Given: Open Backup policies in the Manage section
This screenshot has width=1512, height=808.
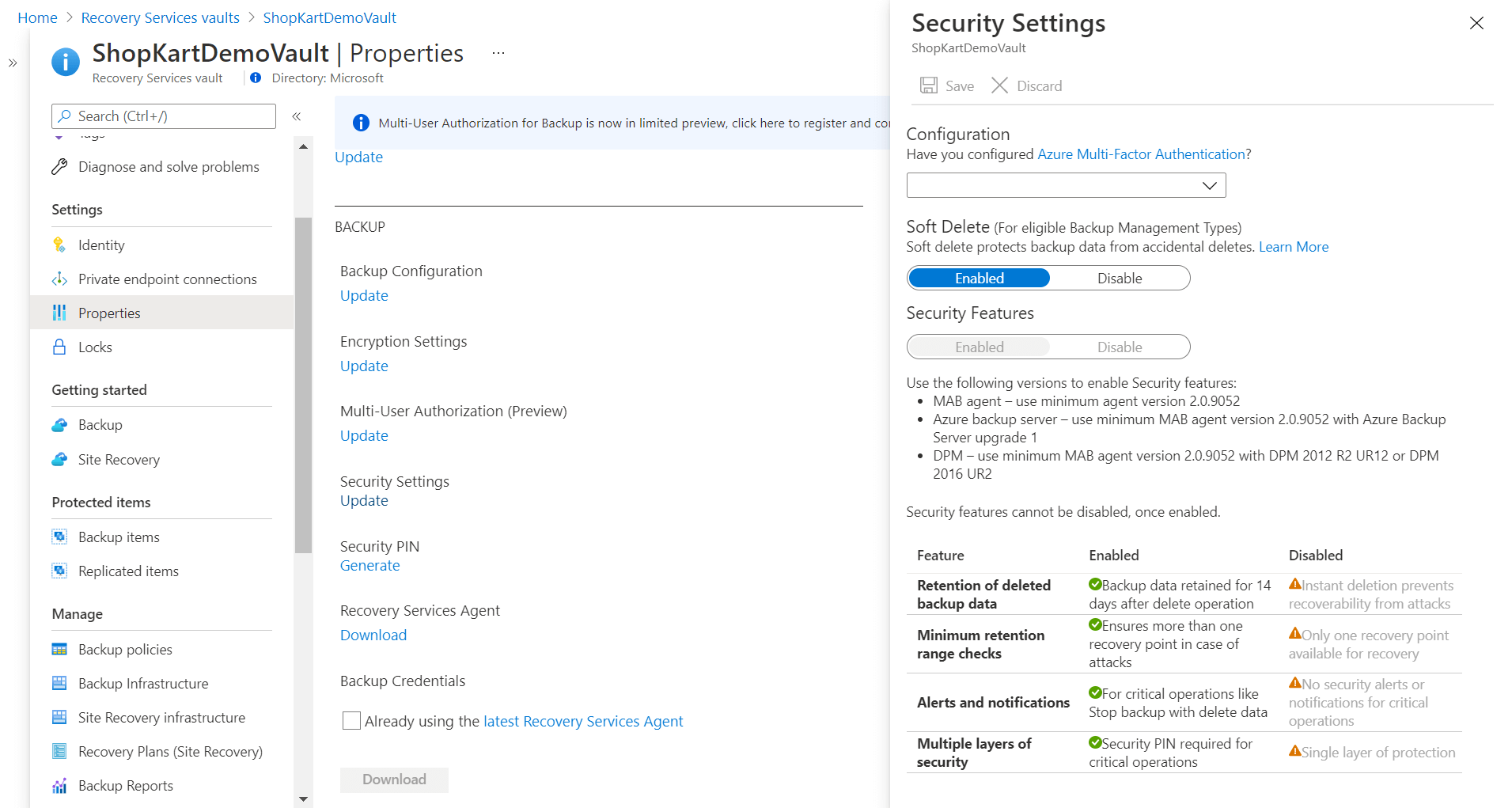Looking at the screenshot, I should point(125,650).
